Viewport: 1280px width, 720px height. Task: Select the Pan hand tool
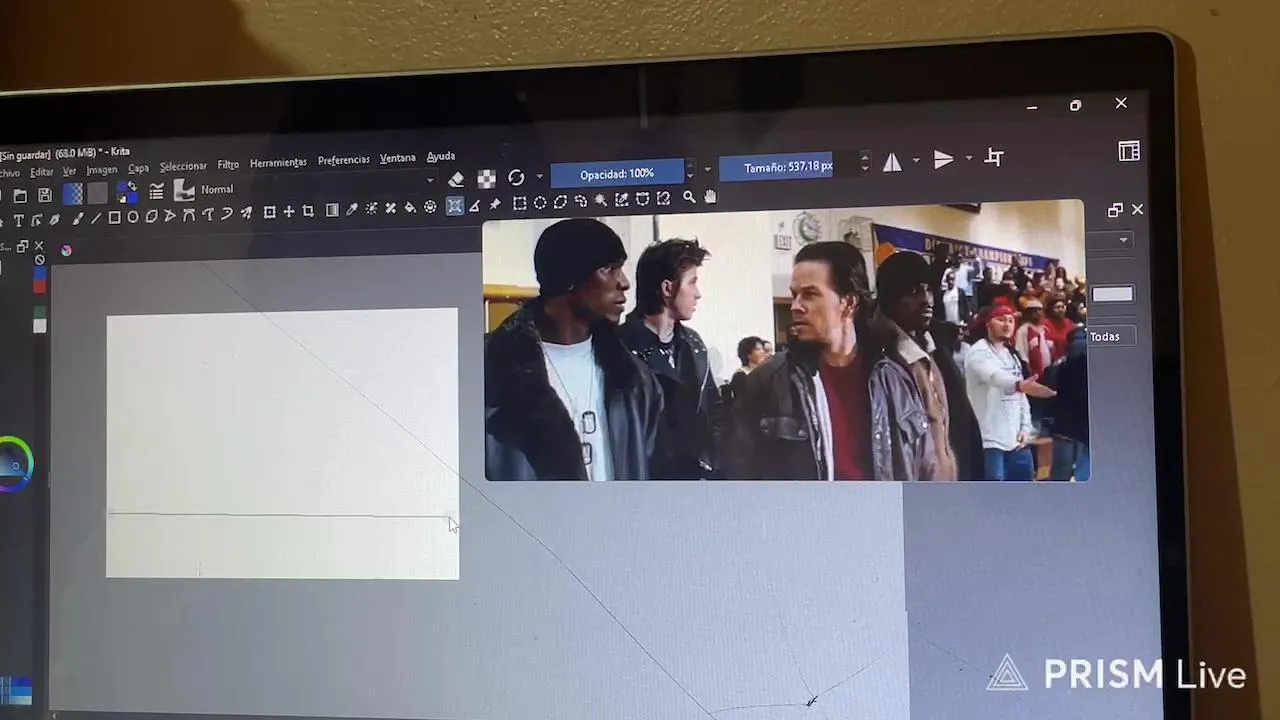pyautogui.click(x=710, y=196)
